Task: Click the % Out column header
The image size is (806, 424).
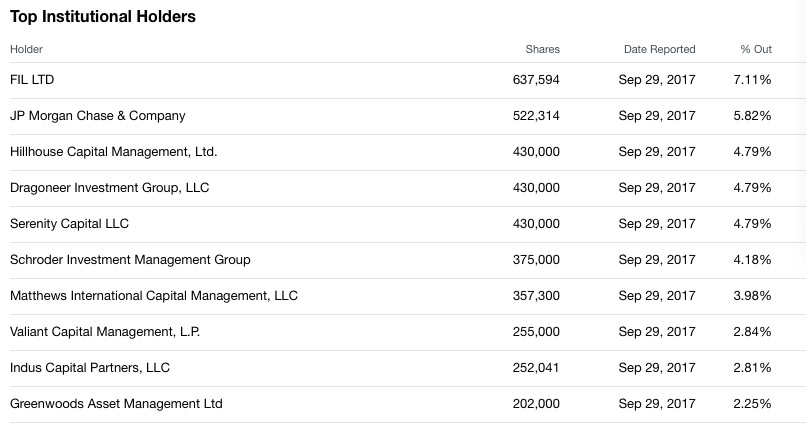Action: 755,49
